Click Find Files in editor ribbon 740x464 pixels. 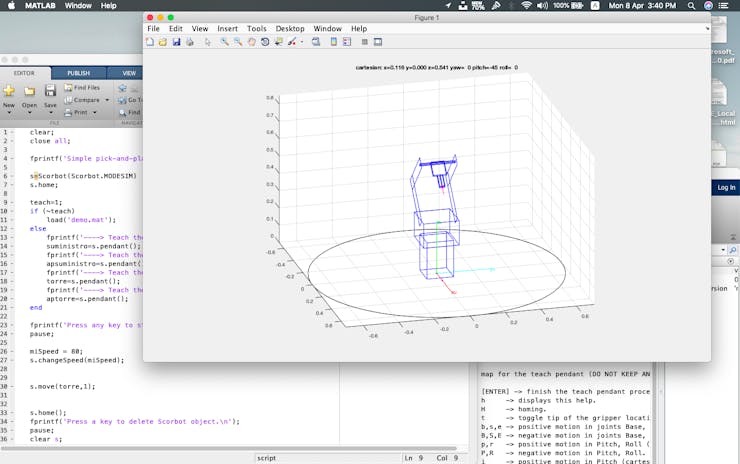[x=82, y=88]
